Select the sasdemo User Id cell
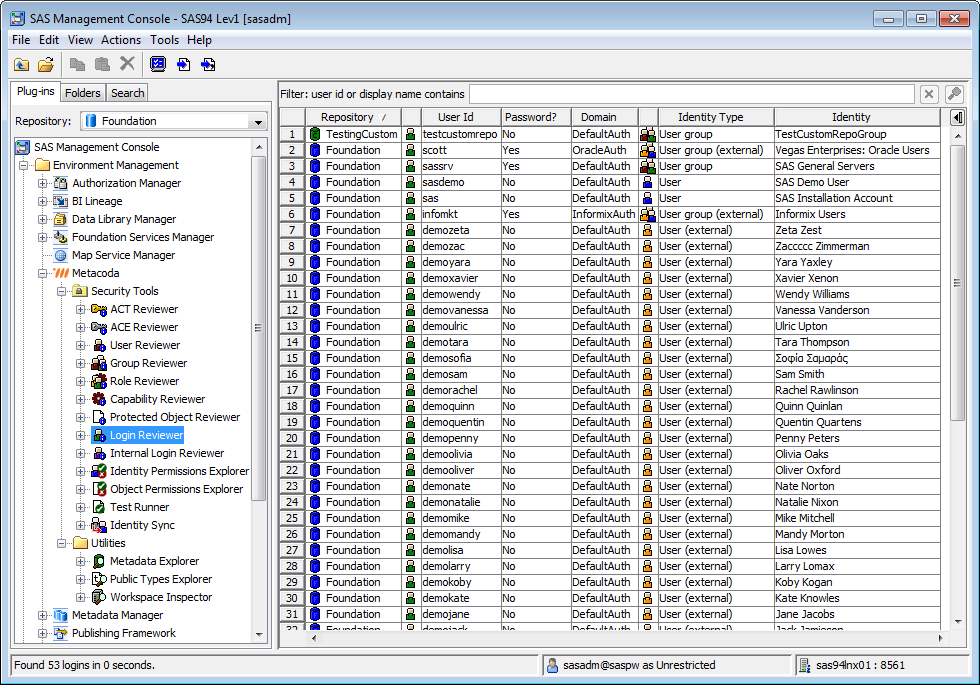 click(x=461, y=182)
